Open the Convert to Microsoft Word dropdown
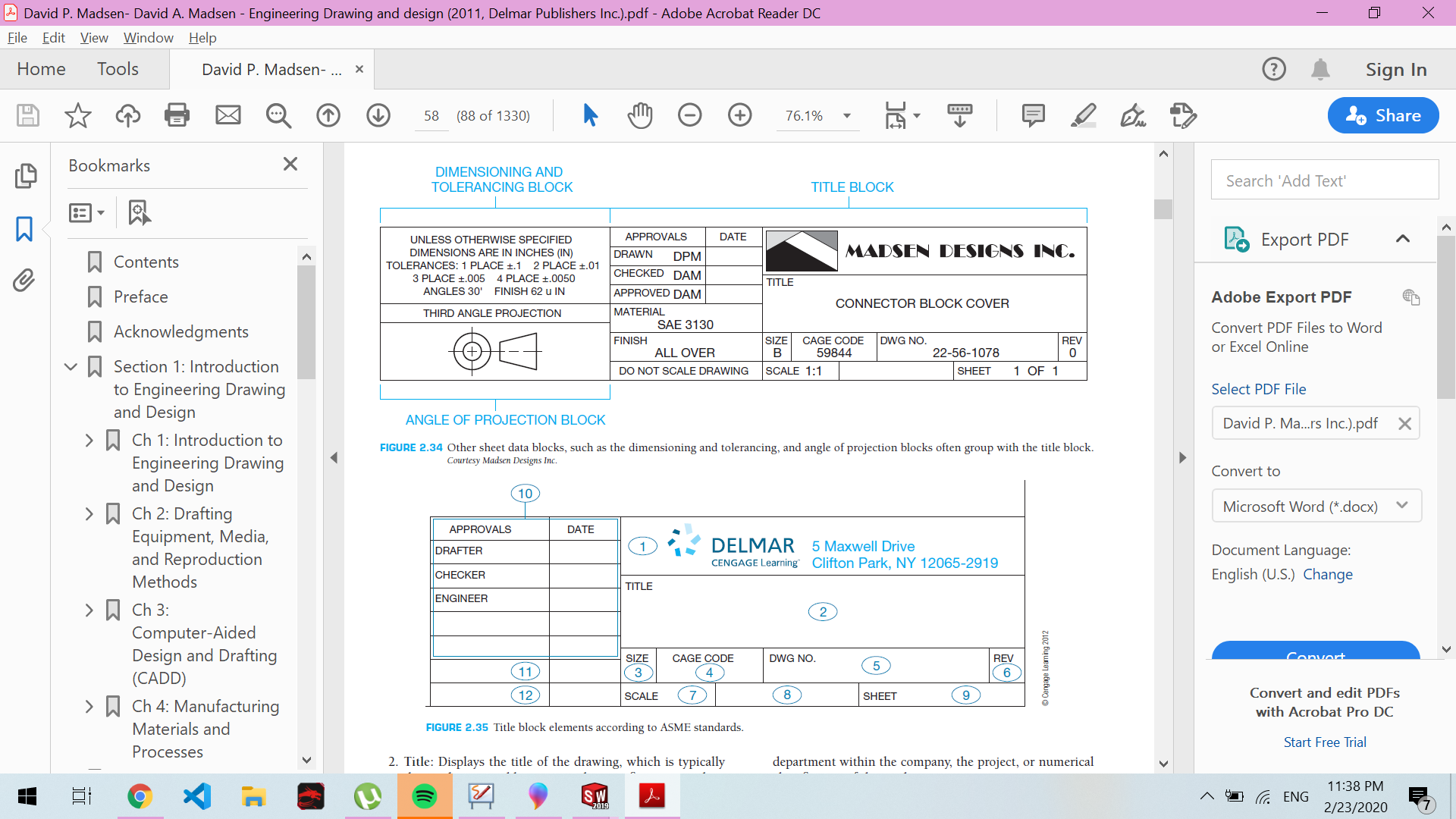The image size is (1456, 819). tap(1316, 506)
